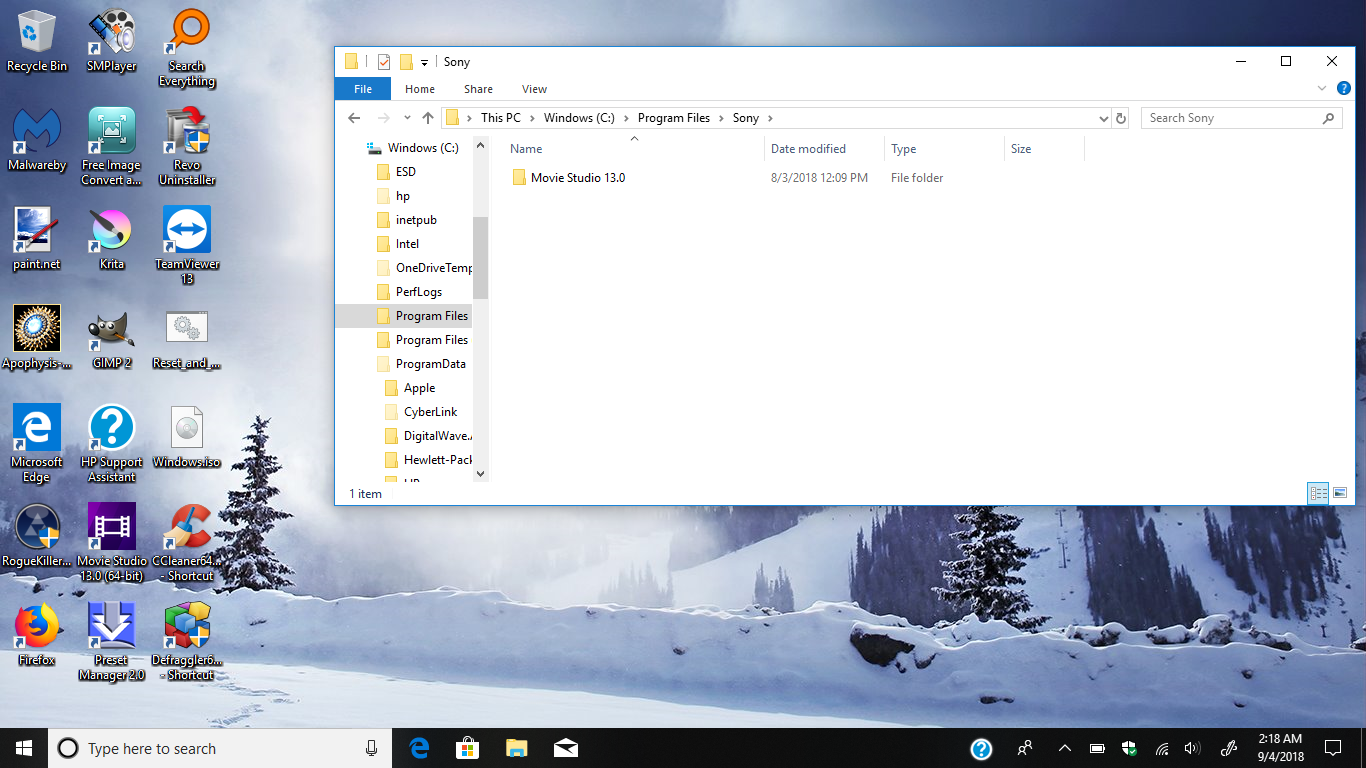Open the Share ribbon tab
Image resolution: width=1366 pixels, height=768 pixels.
coord(478,89)
